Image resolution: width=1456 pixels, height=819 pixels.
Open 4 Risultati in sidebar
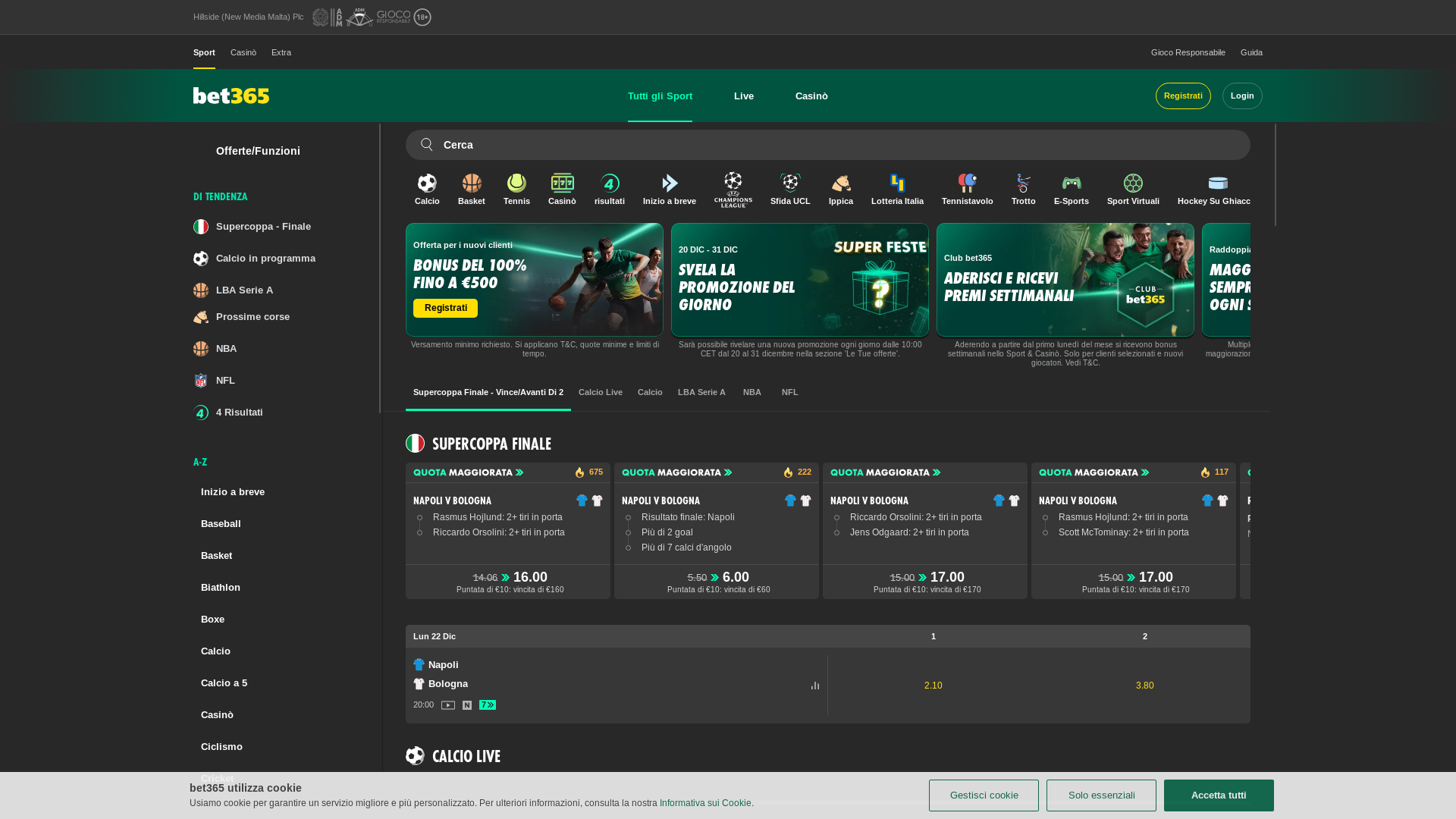click(x=228, y=413)
